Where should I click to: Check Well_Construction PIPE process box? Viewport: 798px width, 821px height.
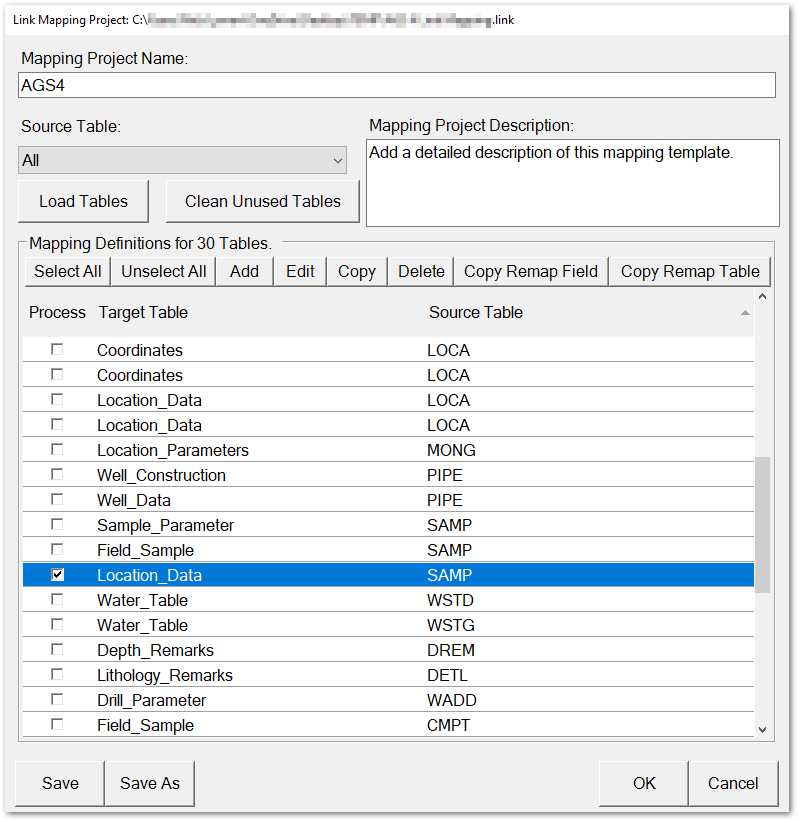(57, 474)
